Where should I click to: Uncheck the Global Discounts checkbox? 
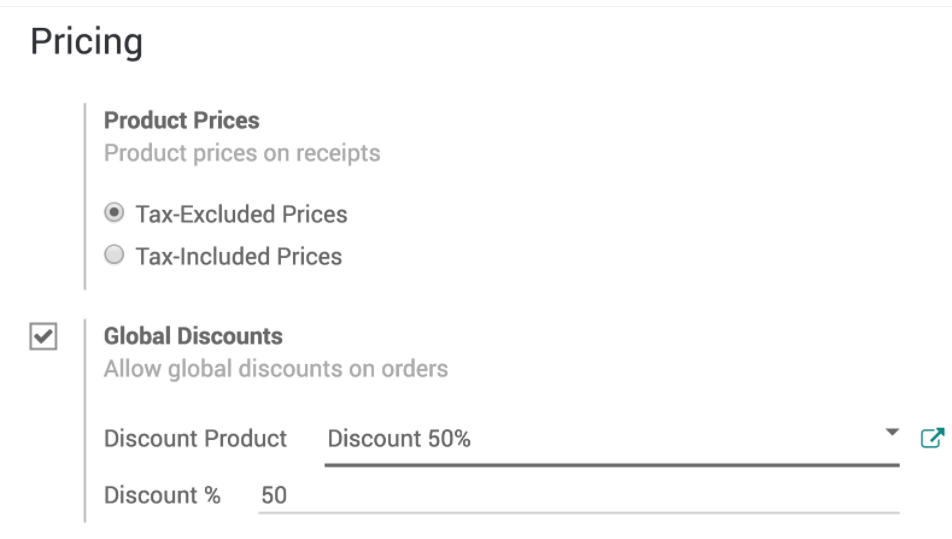pos(43,338)
